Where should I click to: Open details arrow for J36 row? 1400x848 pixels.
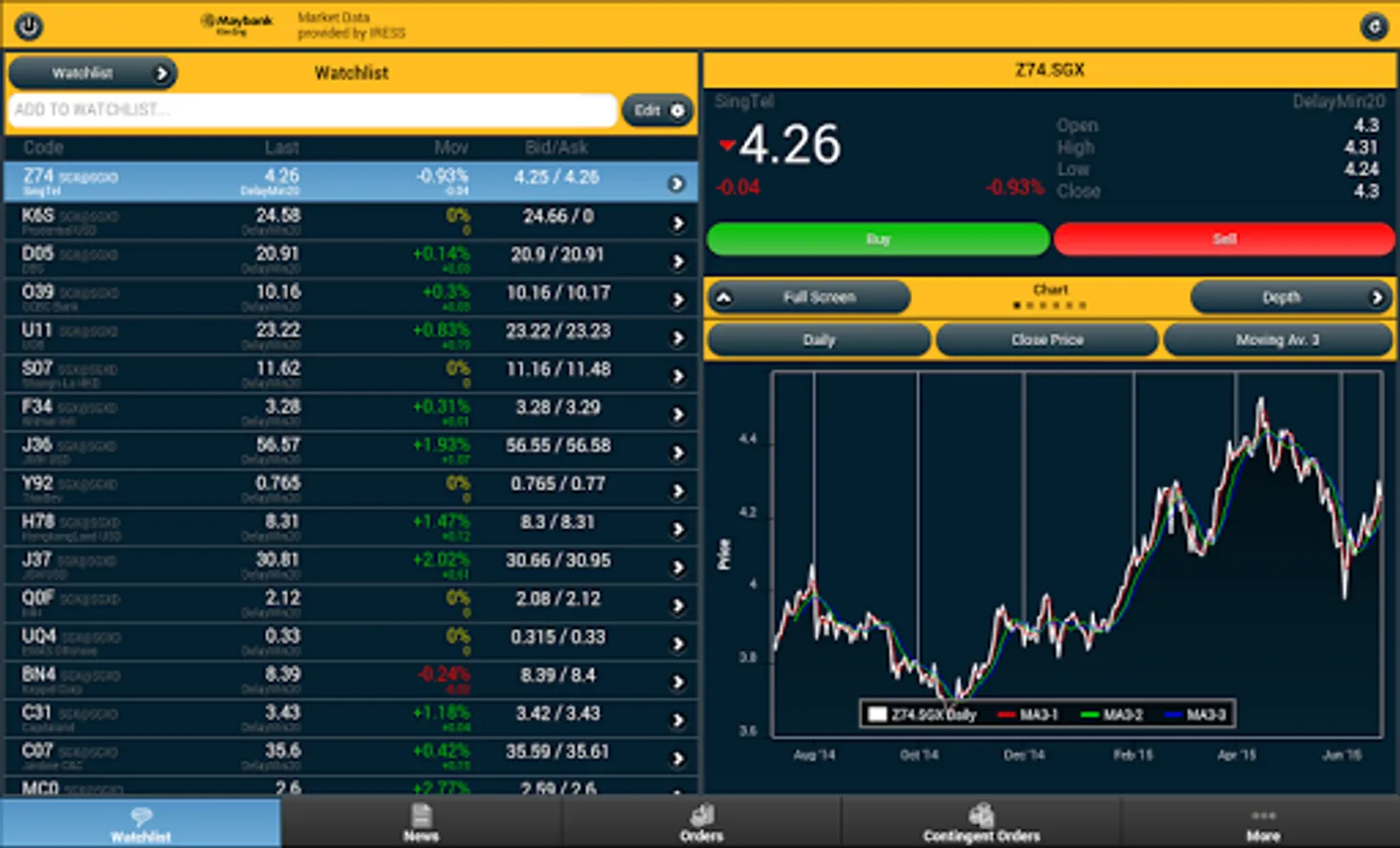(x=676, y=452)
